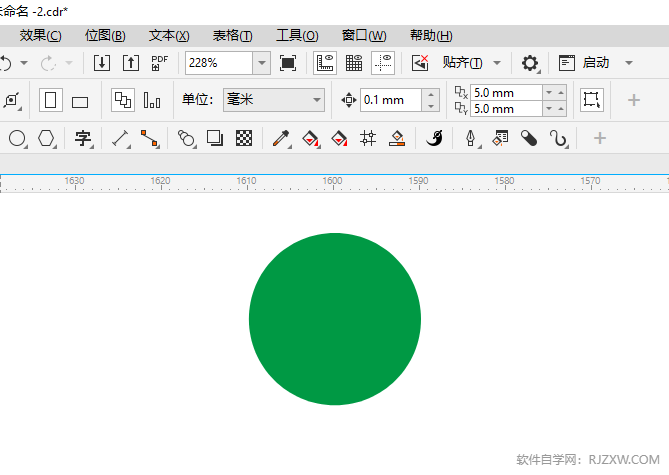
Task: Increase nudge distance with up arrow
Action: click(431, 95)
